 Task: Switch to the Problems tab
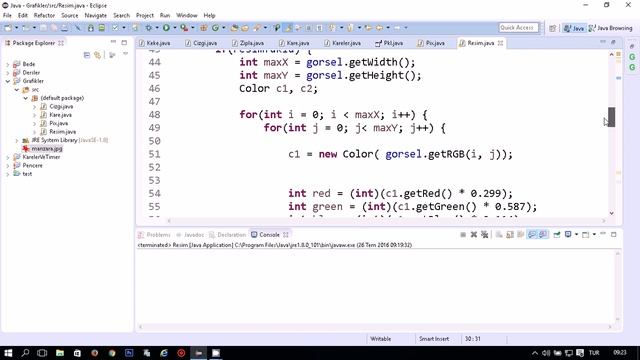click(154, 235)
